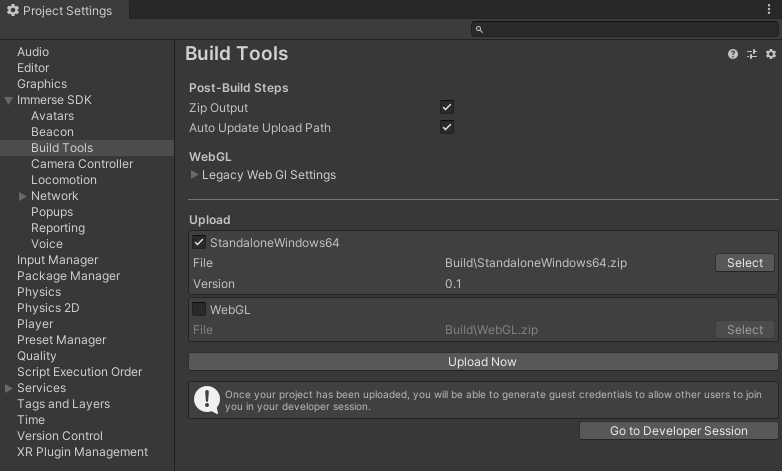Click the Build\StandaloneWindows64.zip file path
This screenshot has height=471, width=782.
pyautogui.click(x=536, y=263)
